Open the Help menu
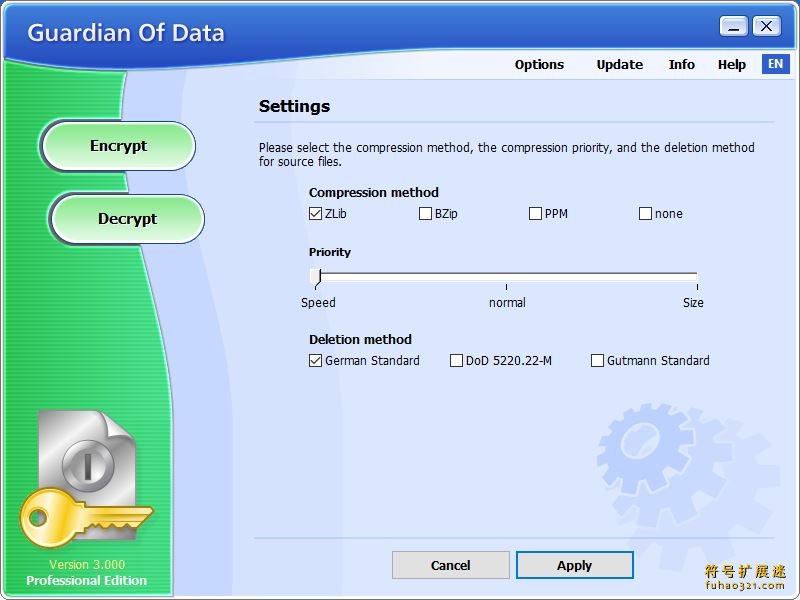Image resolution: width=800 pixels, height=600 pixels. click(x=732, y=65)
